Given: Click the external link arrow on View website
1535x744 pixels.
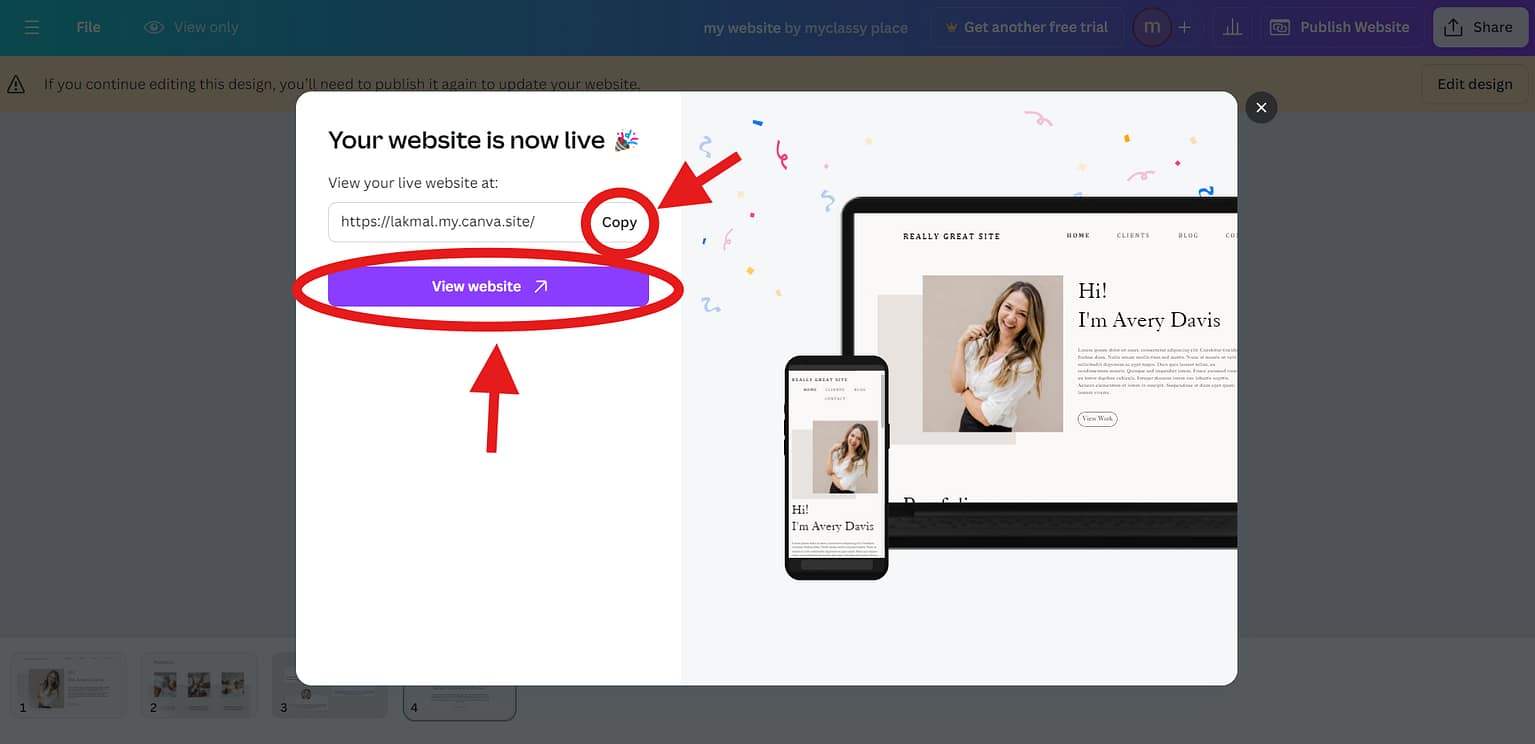Looking at the screenshot, I should tap(539, 286).
